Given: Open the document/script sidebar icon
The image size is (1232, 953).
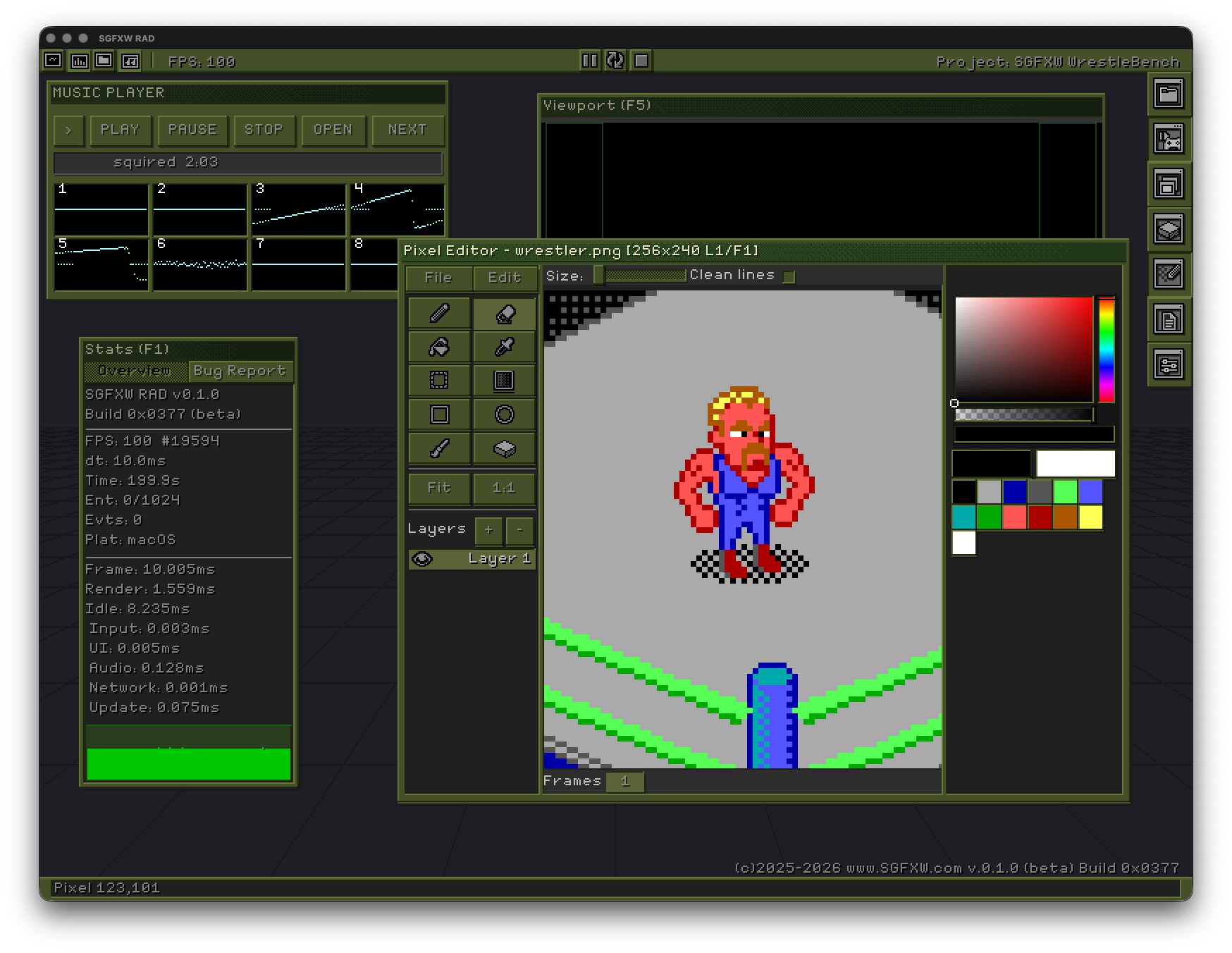Looking at the screenshot, I should (1169, 320).
